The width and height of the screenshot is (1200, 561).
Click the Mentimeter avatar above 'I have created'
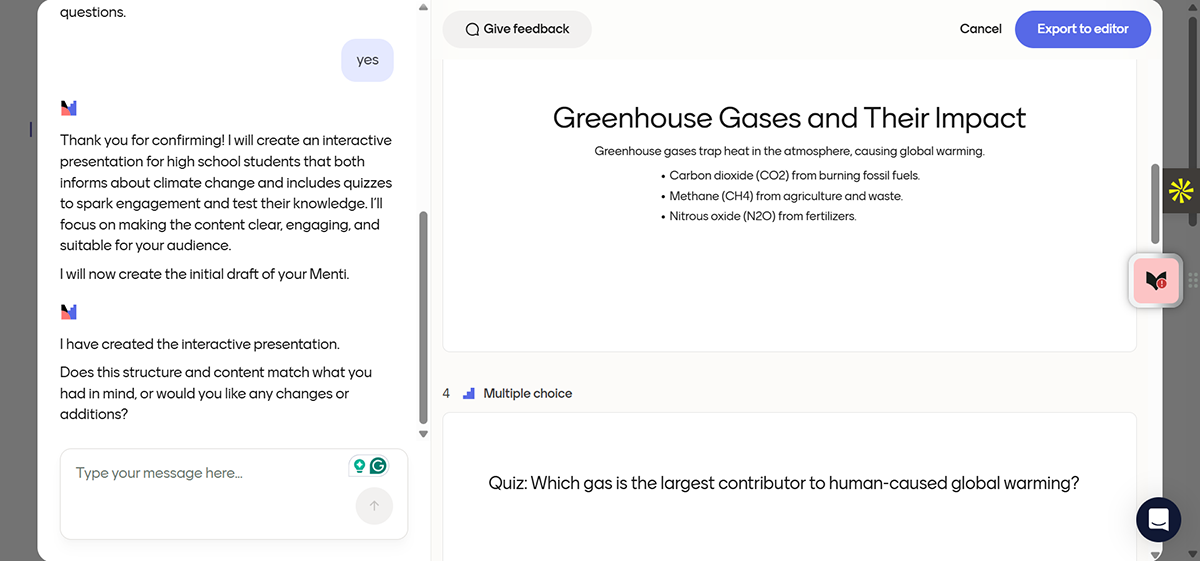[x=68, y=312]
